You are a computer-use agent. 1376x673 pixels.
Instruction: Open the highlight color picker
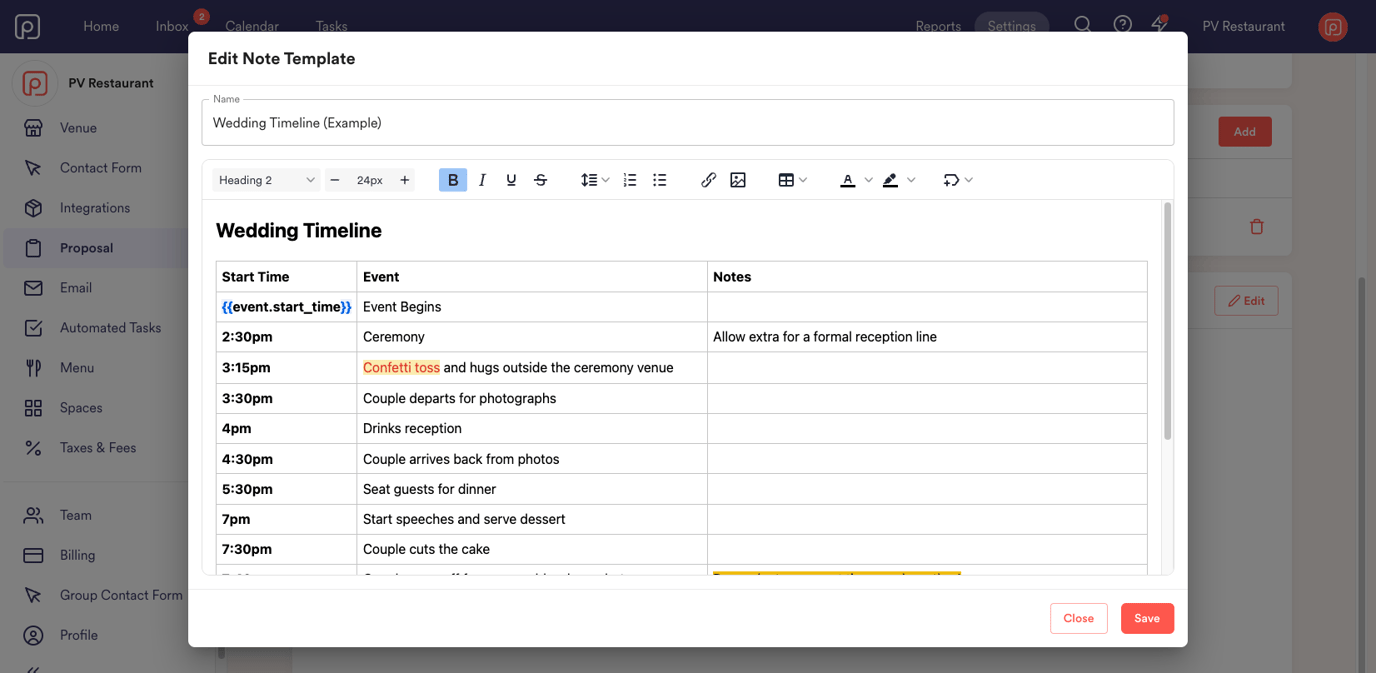(x=898, y=180)
